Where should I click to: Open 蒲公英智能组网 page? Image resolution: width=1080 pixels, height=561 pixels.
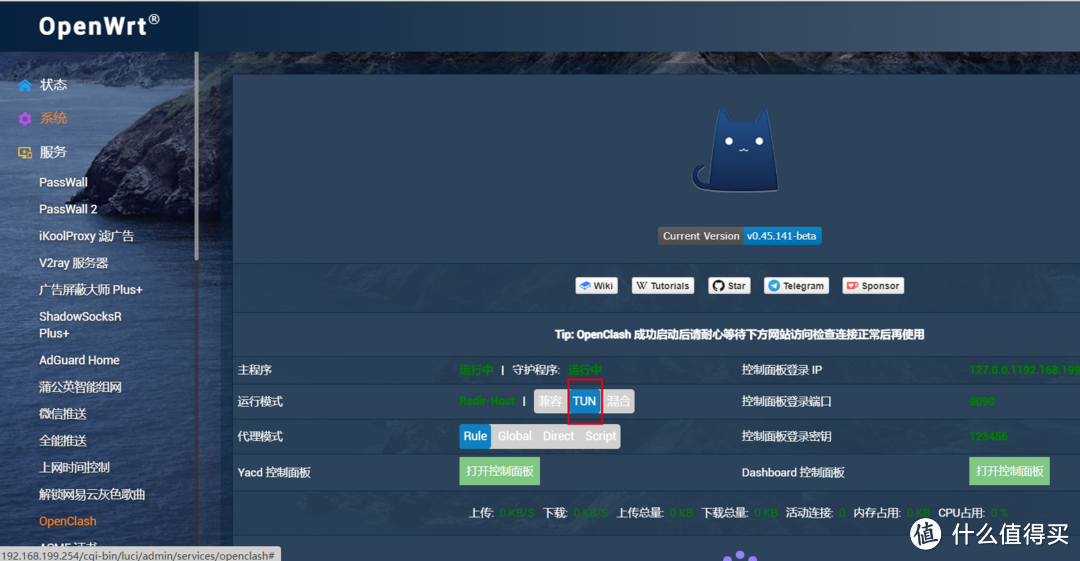80,387
